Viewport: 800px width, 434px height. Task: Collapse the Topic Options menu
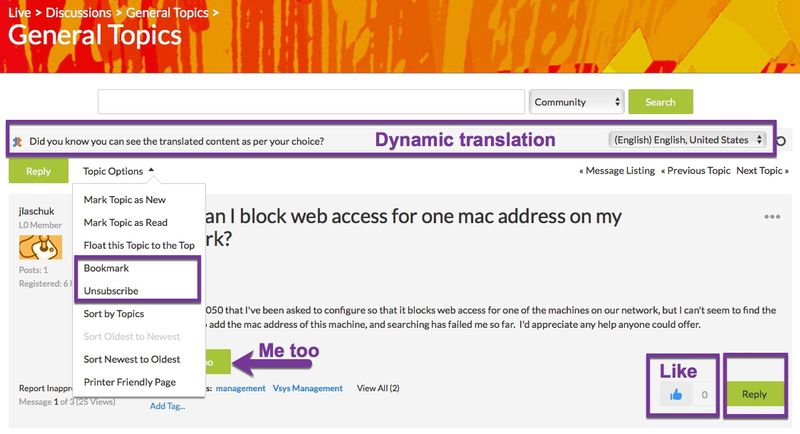[x=118, y=171]
